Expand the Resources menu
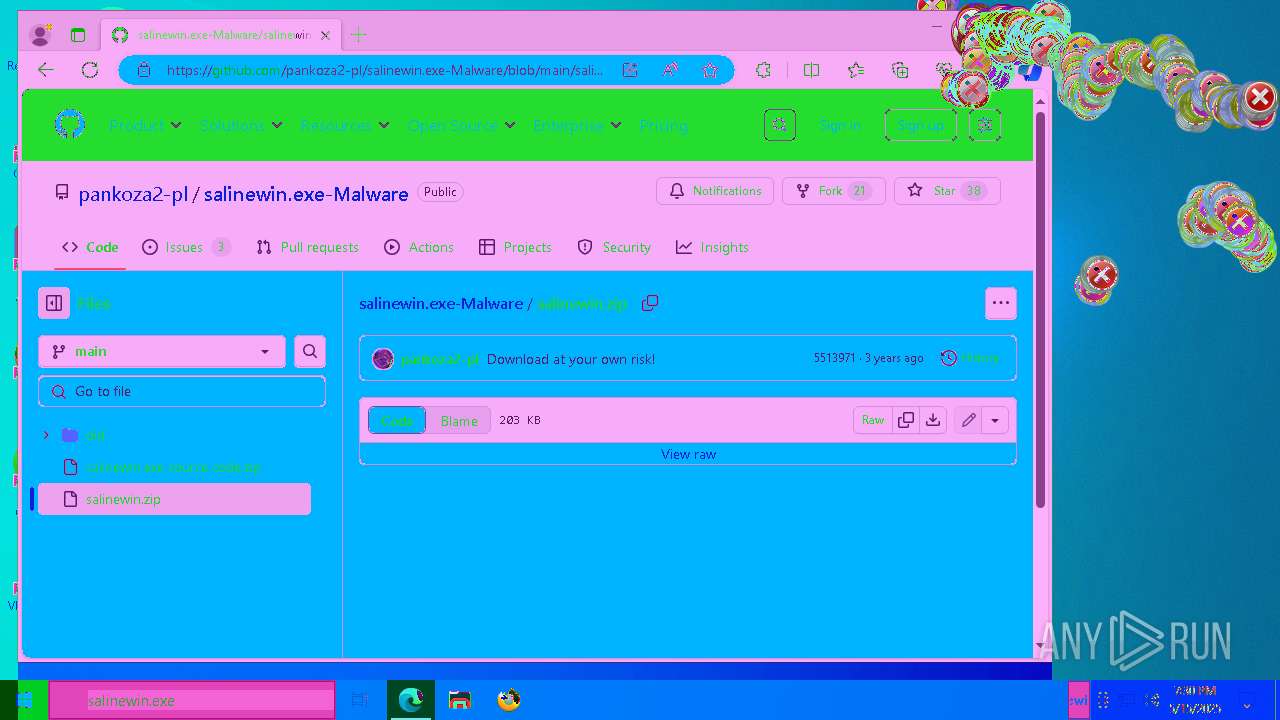Image resolution: width=1280 pixels, height=720 pixels. tap(345, 125)
